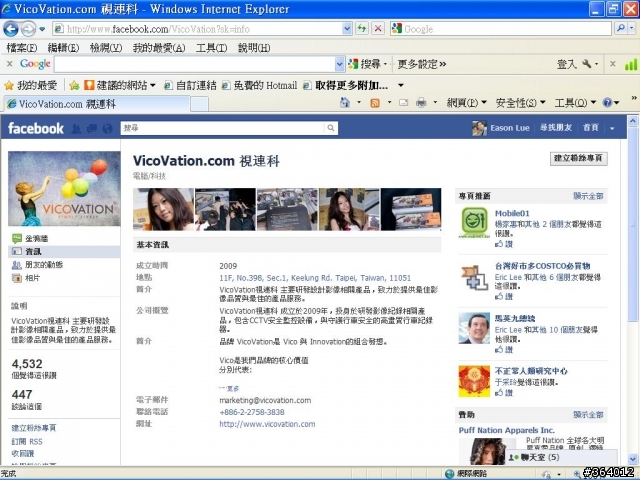640x480 pixels.
Task: Click the 我的最愛 star button
Action: pos(31,85)
